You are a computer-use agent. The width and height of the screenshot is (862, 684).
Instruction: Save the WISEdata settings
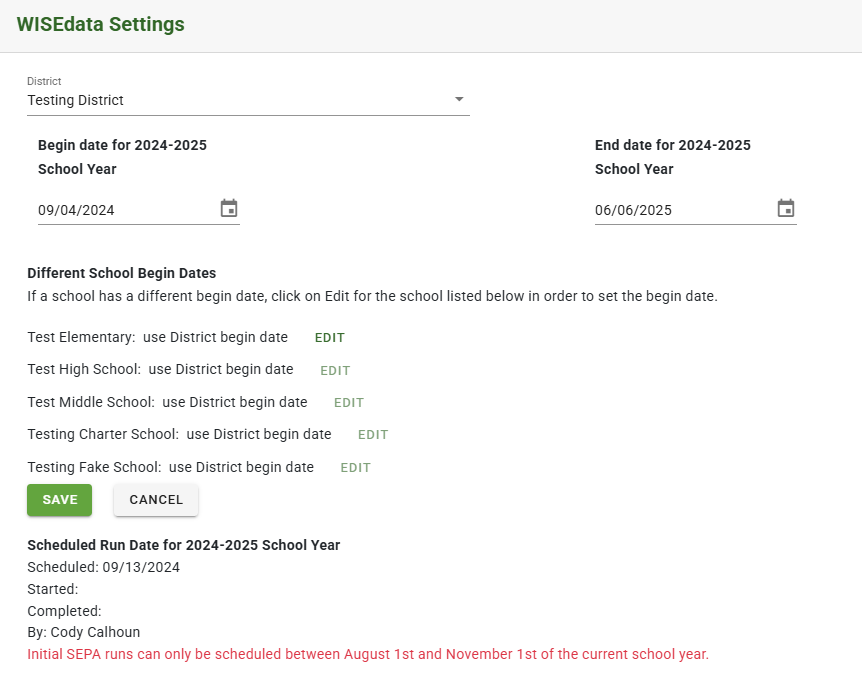[59, 500]
